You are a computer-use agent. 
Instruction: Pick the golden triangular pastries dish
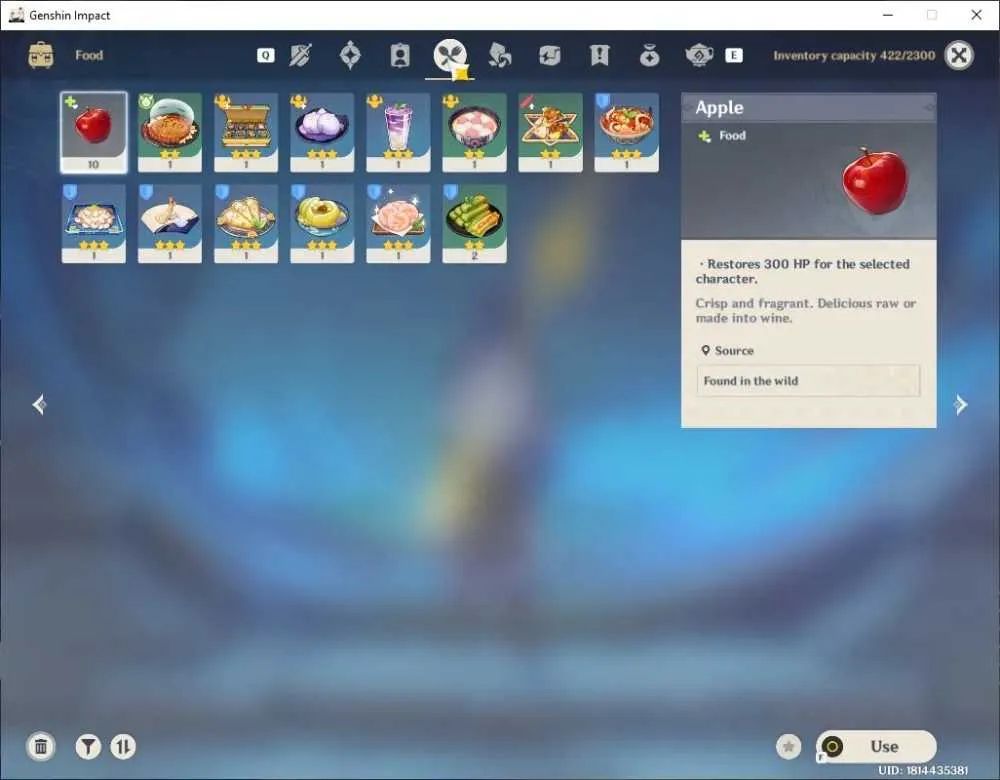click(246, 224)
